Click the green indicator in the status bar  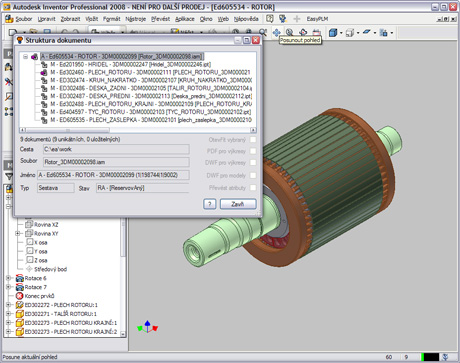click(x=423, y=357)
